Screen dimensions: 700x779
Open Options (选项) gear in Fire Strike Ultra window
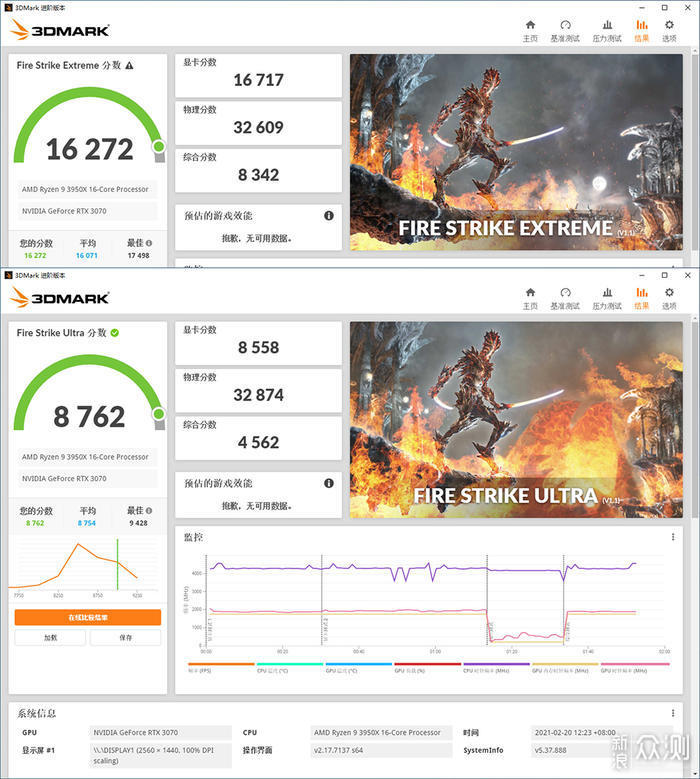tap(669, 298)
